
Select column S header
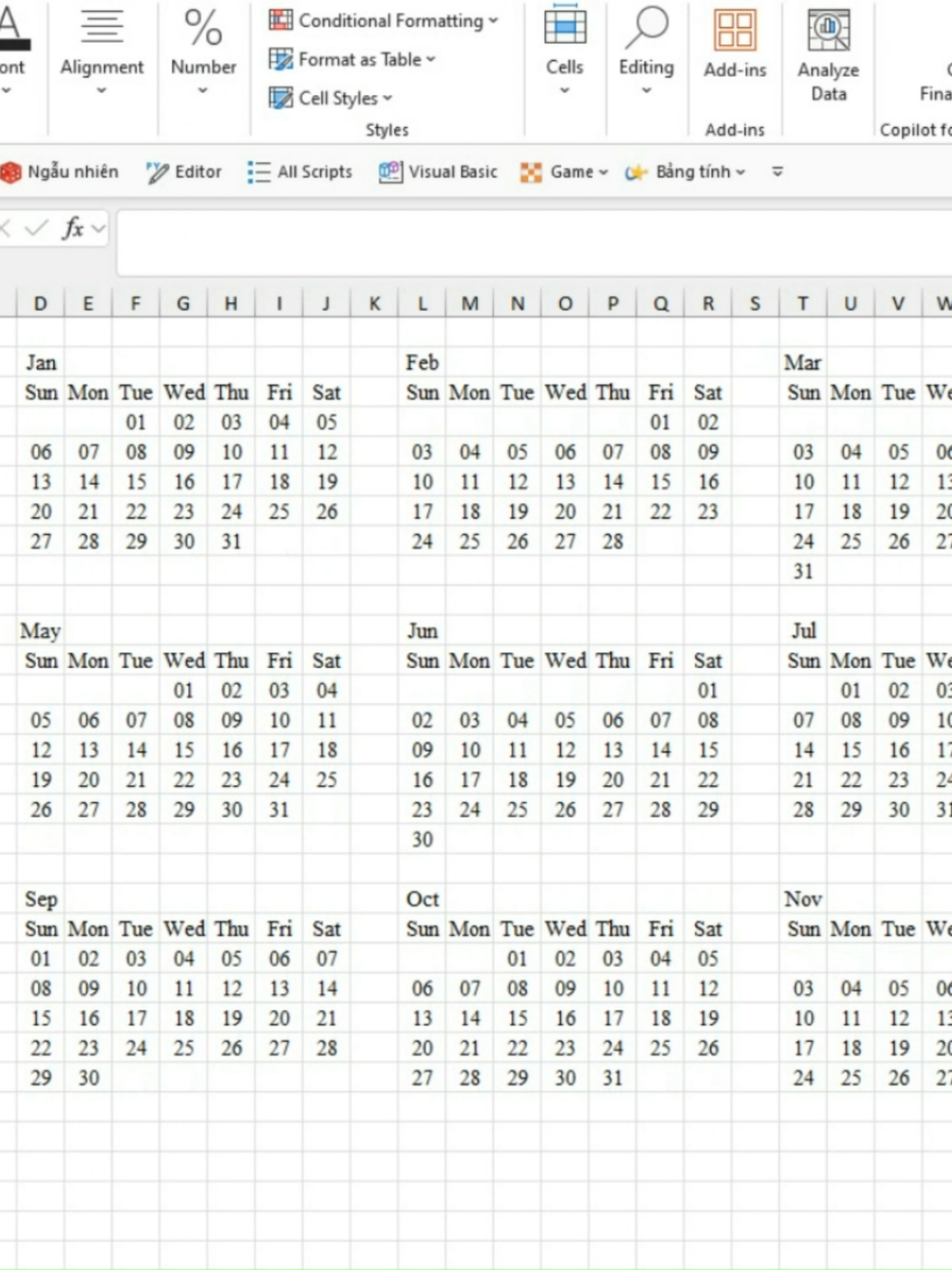pyautogui.click(x=755, y=304)
